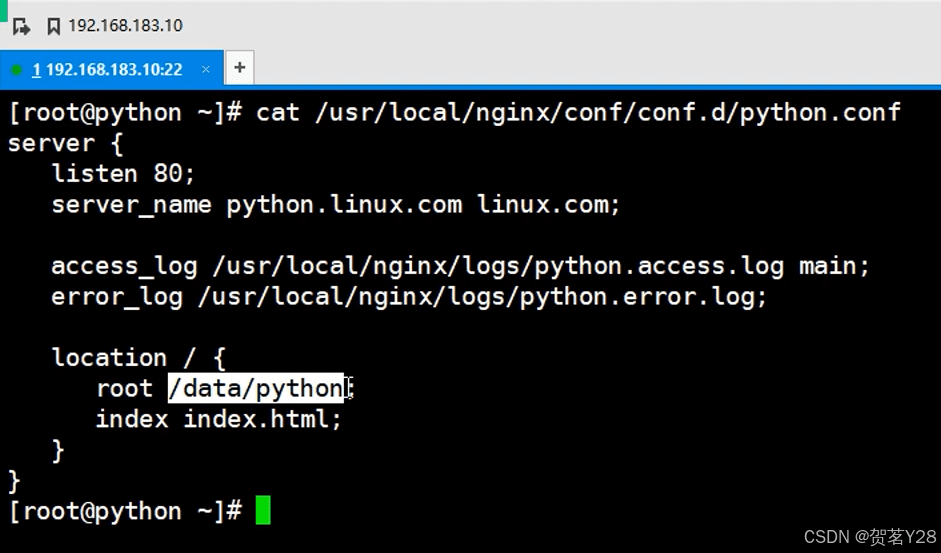Open a new session tab with the plus button
The width and height of the screenshot is (941, 553).
click(x=239, y=68)
